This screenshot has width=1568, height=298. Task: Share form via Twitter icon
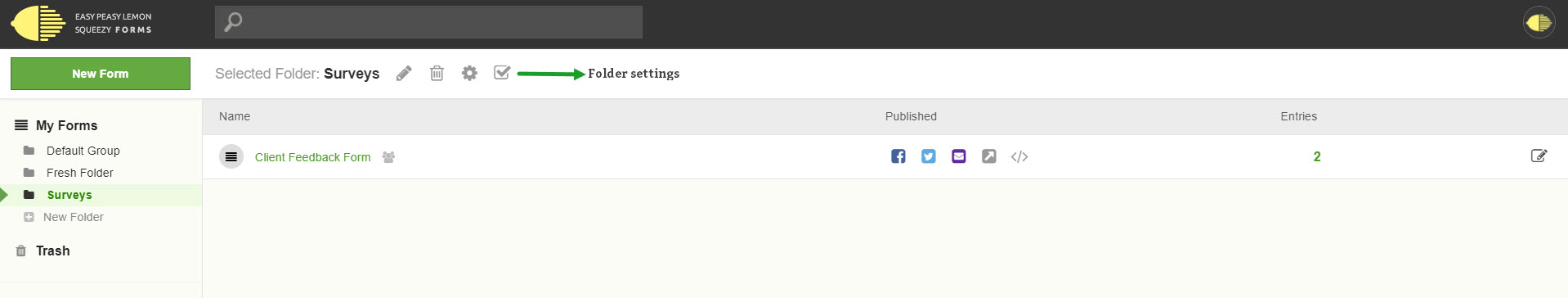[929, 156]
